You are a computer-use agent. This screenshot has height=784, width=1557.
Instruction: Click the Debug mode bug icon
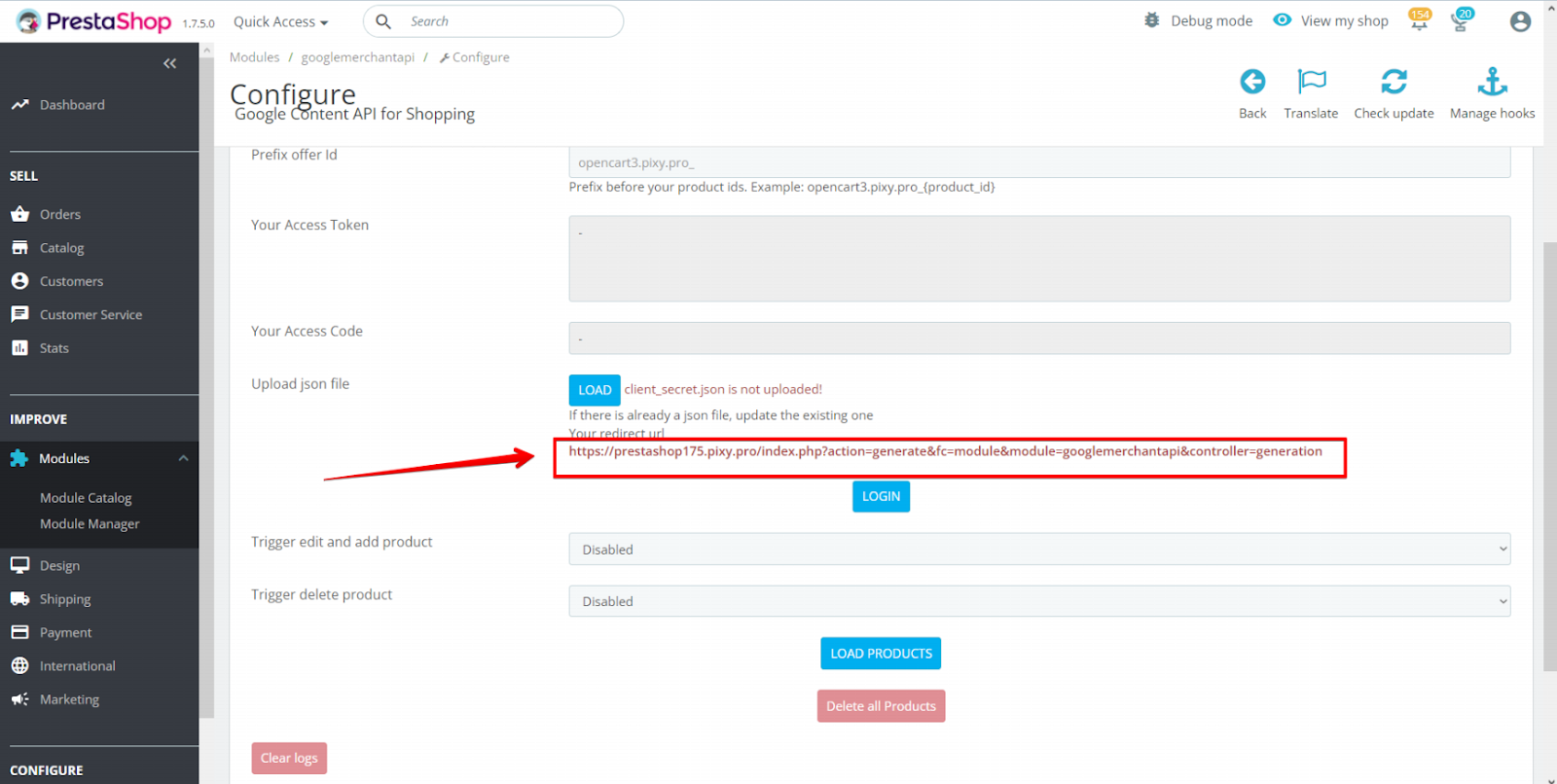coord(1152,20)
